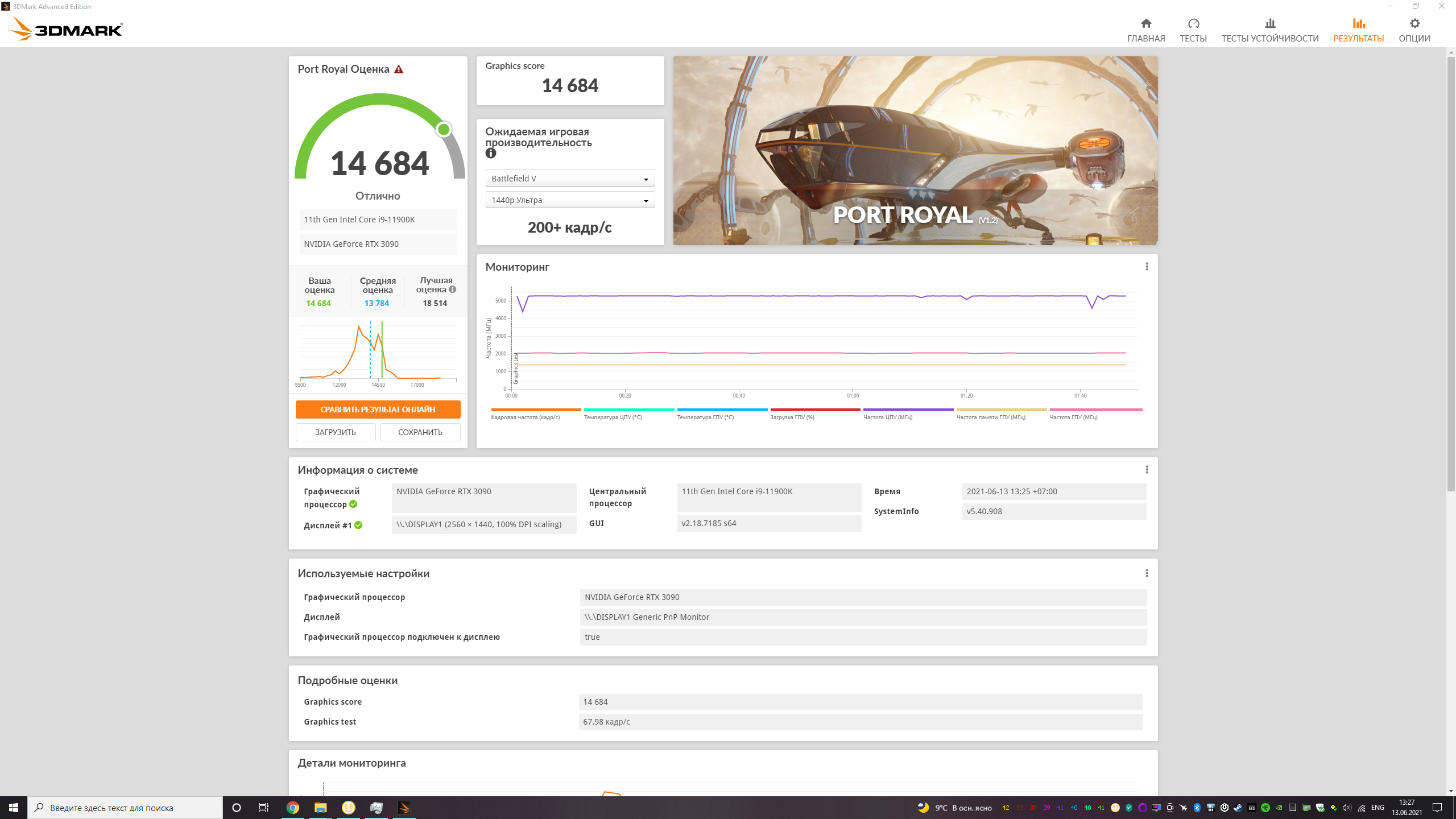Click the green checkmark beside Графический процессор
The height and width of the screenshot is (819, 1456).
tap(353, 504)
